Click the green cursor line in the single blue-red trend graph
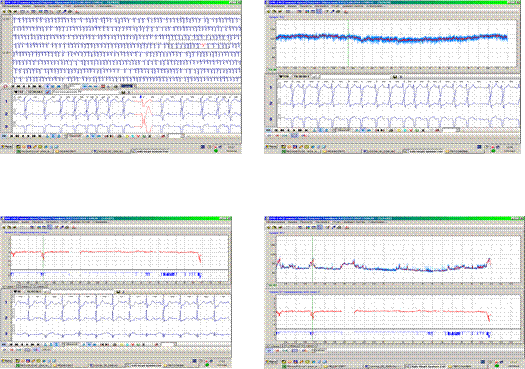 (x=348, y=44)
